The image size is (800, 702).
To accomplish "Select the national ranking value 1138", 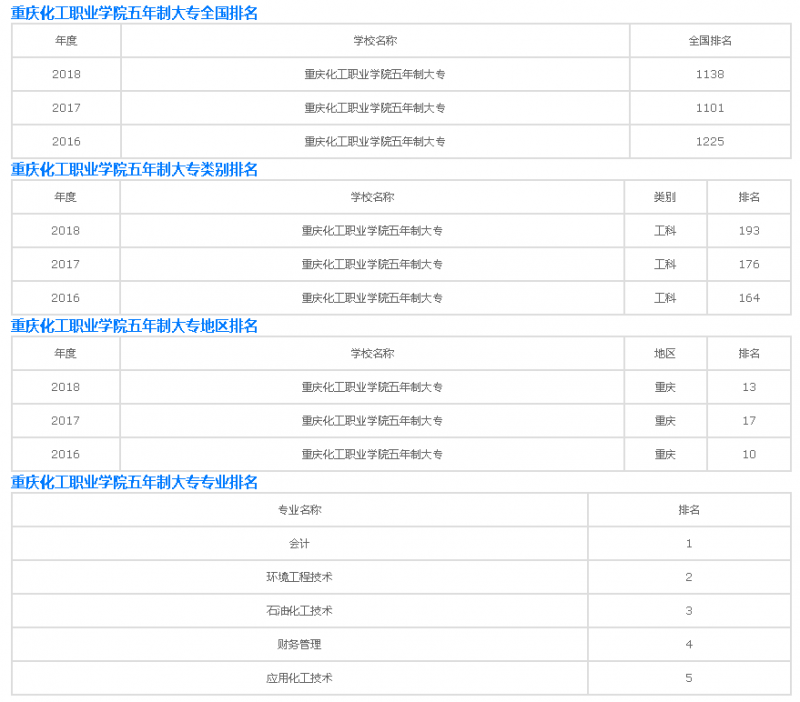I will (x=709, y=74).
